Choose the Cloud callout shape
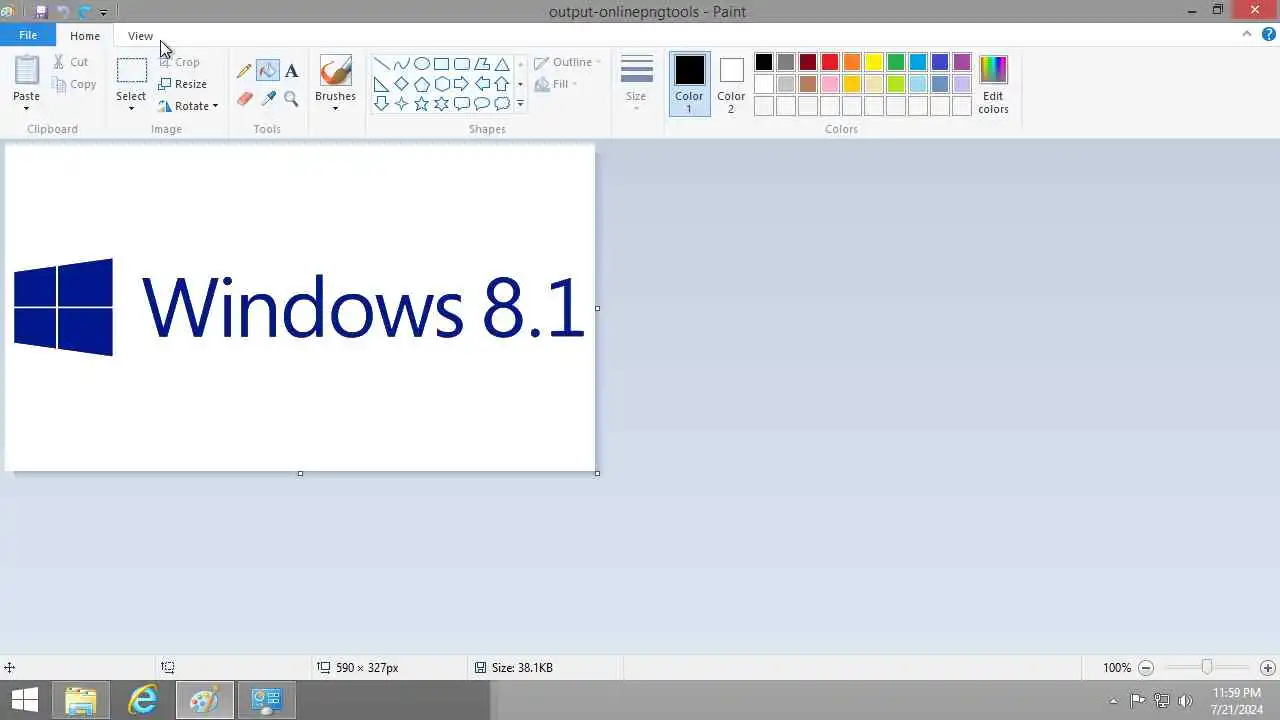Screen dimensions: 1280x720 coord(502,104)
